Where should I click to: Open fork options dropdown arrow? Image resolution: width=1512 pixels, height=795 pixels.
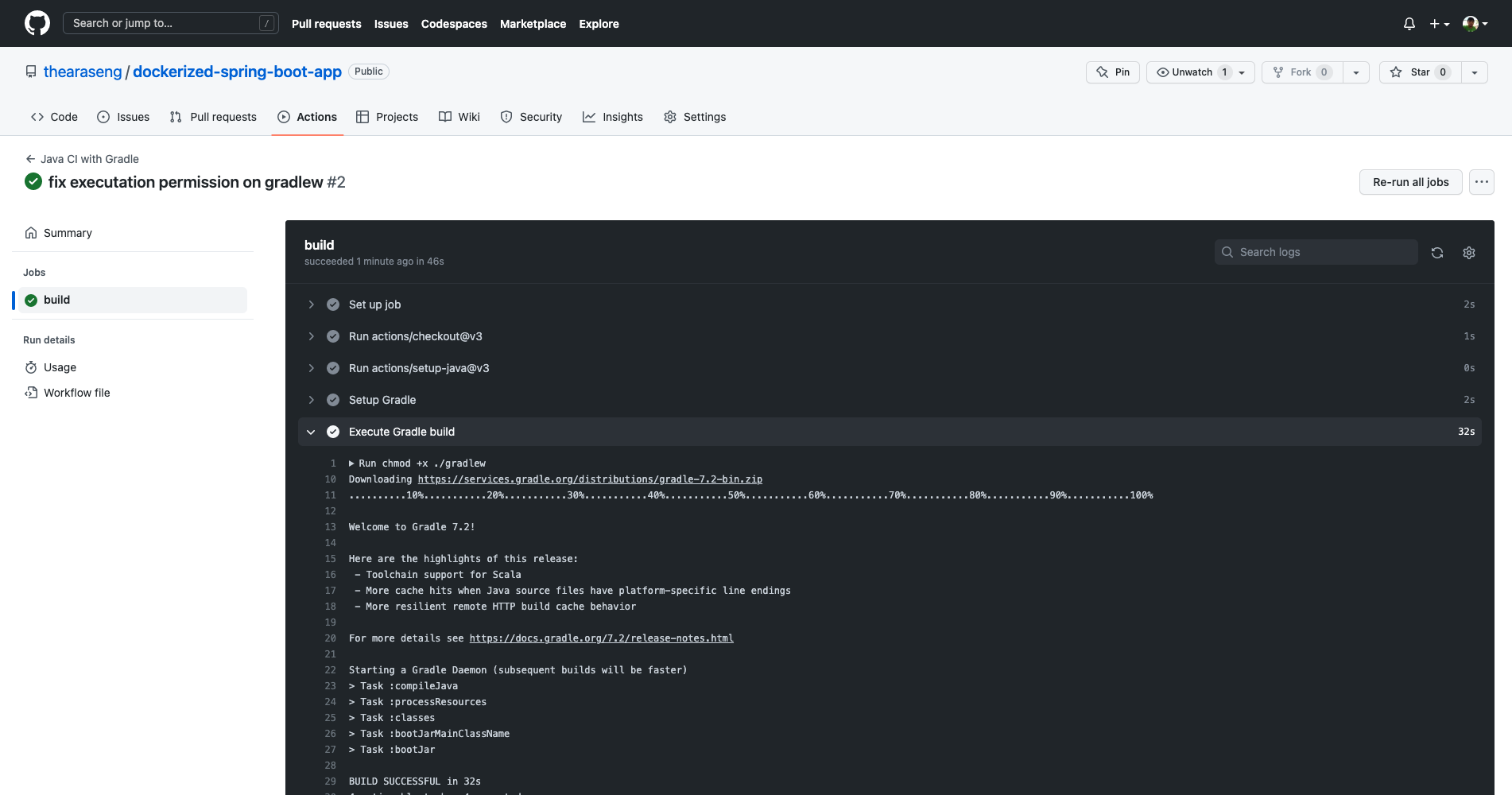(1356, 72)
